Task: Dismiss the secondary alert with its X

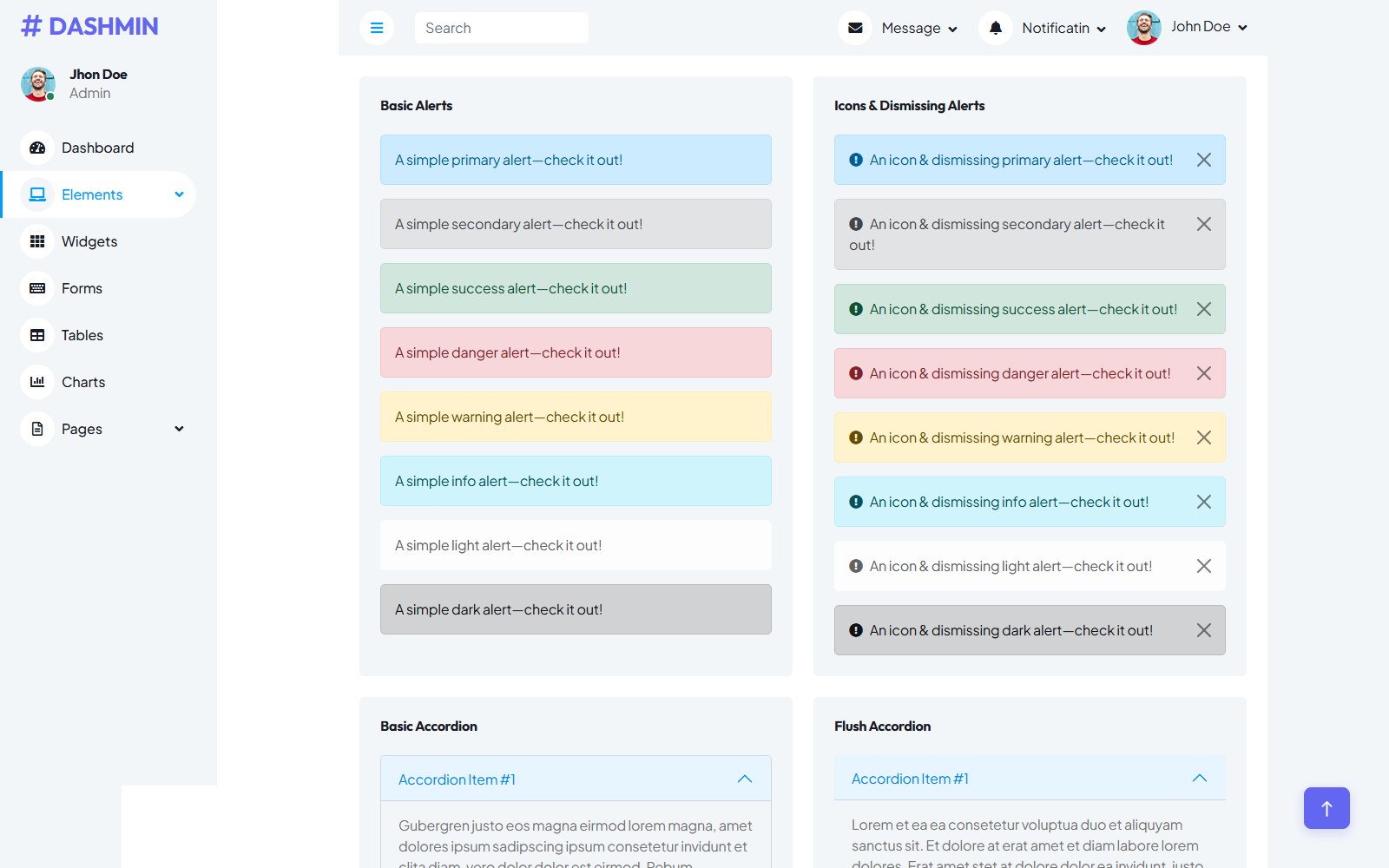Action: point(1204,224)
